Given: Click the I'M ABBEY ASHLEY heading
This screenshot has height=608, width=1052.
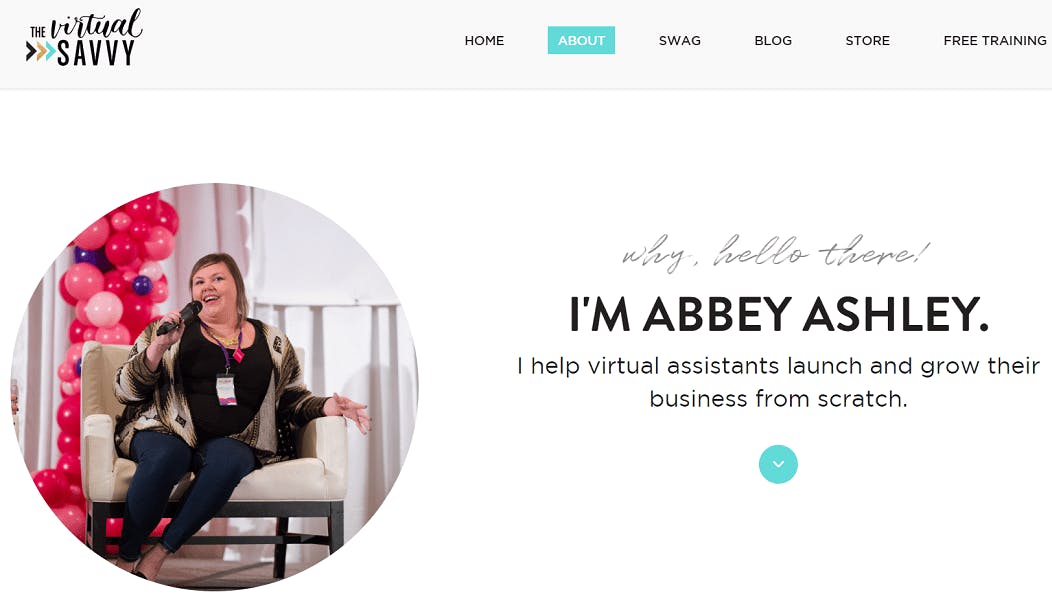Looking at the screenshot, I should pyautogui.click(x=778, y=314).
